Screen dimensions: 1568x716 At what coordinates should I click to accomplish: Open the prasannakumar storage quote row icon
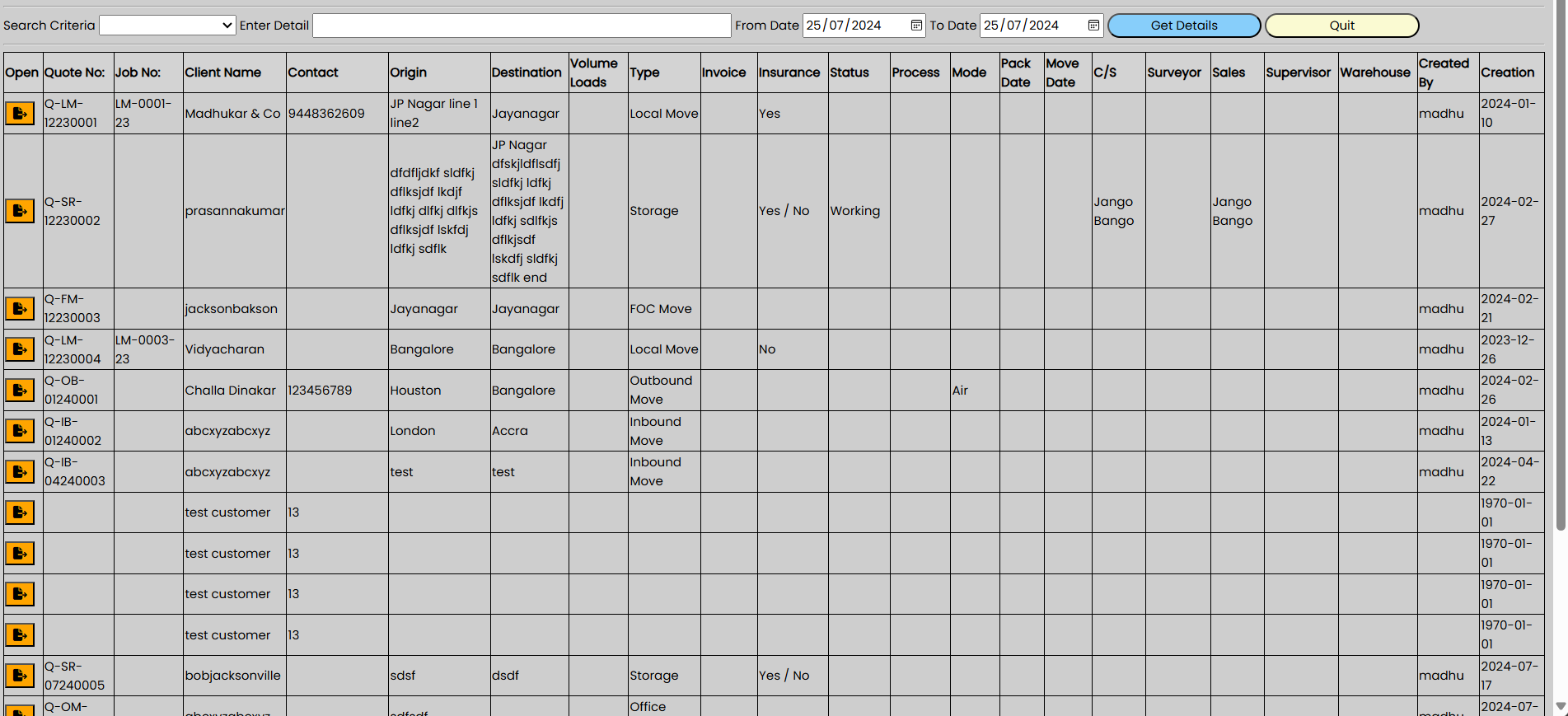20,211
